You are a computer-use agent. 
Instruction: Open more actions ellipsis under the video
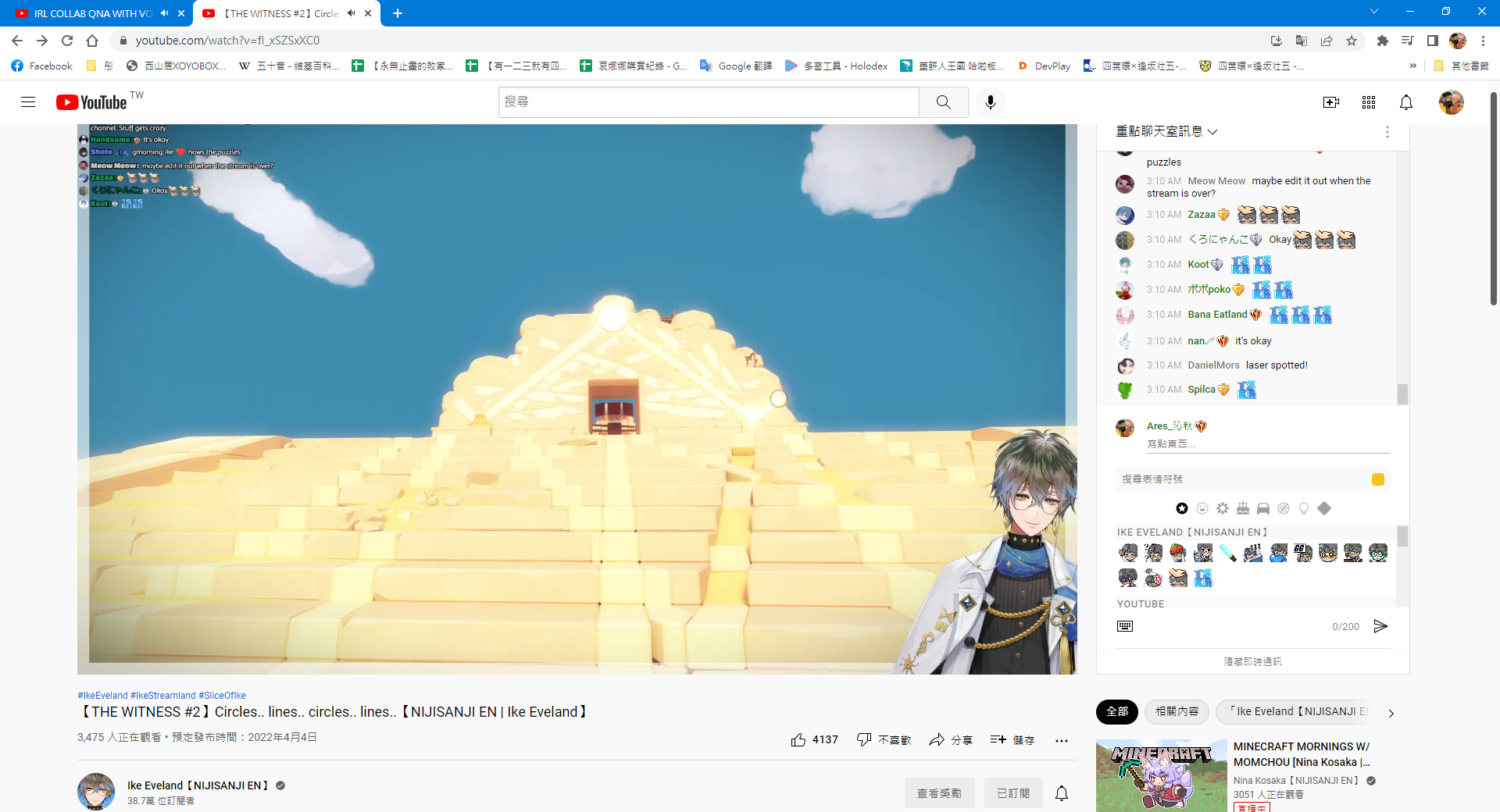click(x=1062, y=740)
